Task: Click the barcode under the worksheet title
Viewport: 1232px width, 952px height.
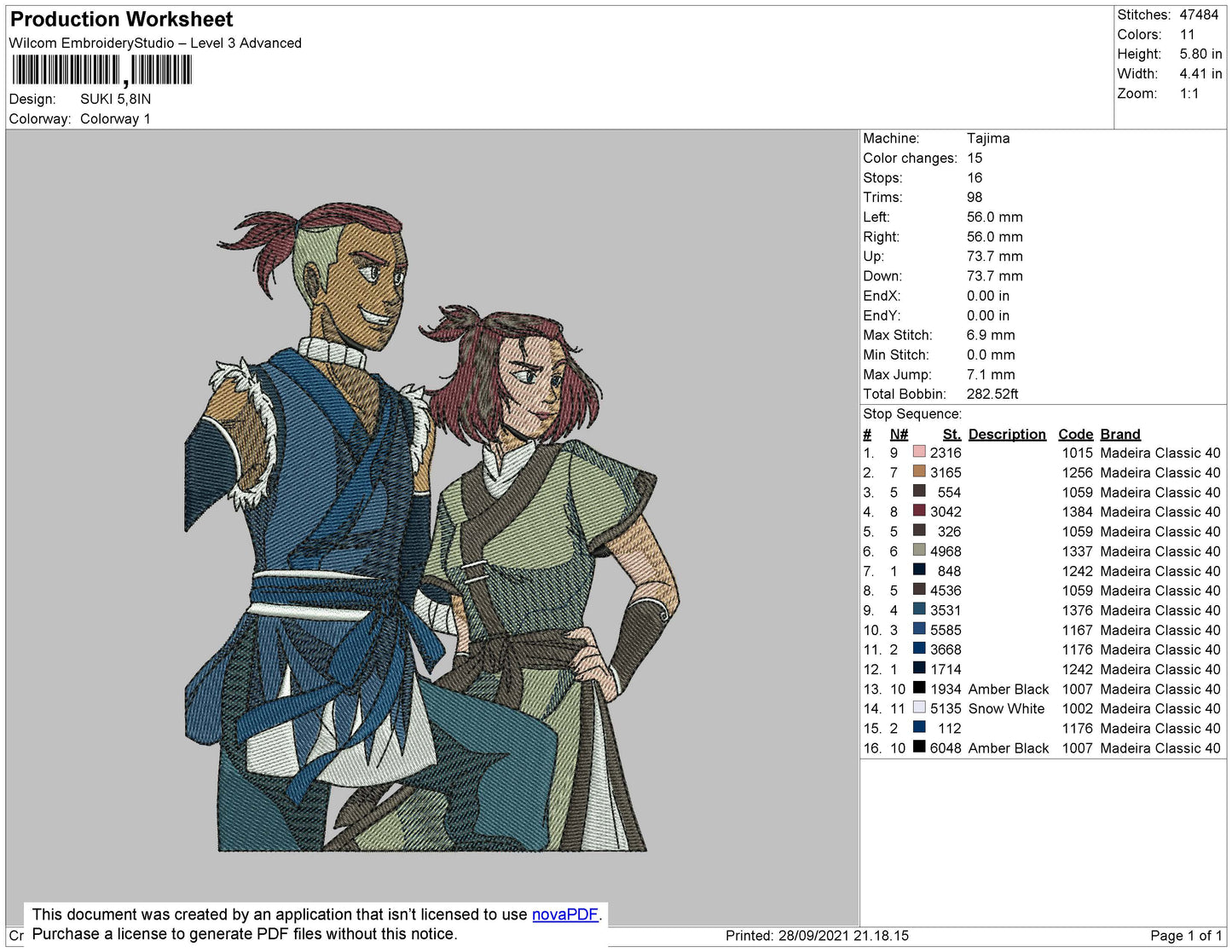Action: click(x=102, y=70)
